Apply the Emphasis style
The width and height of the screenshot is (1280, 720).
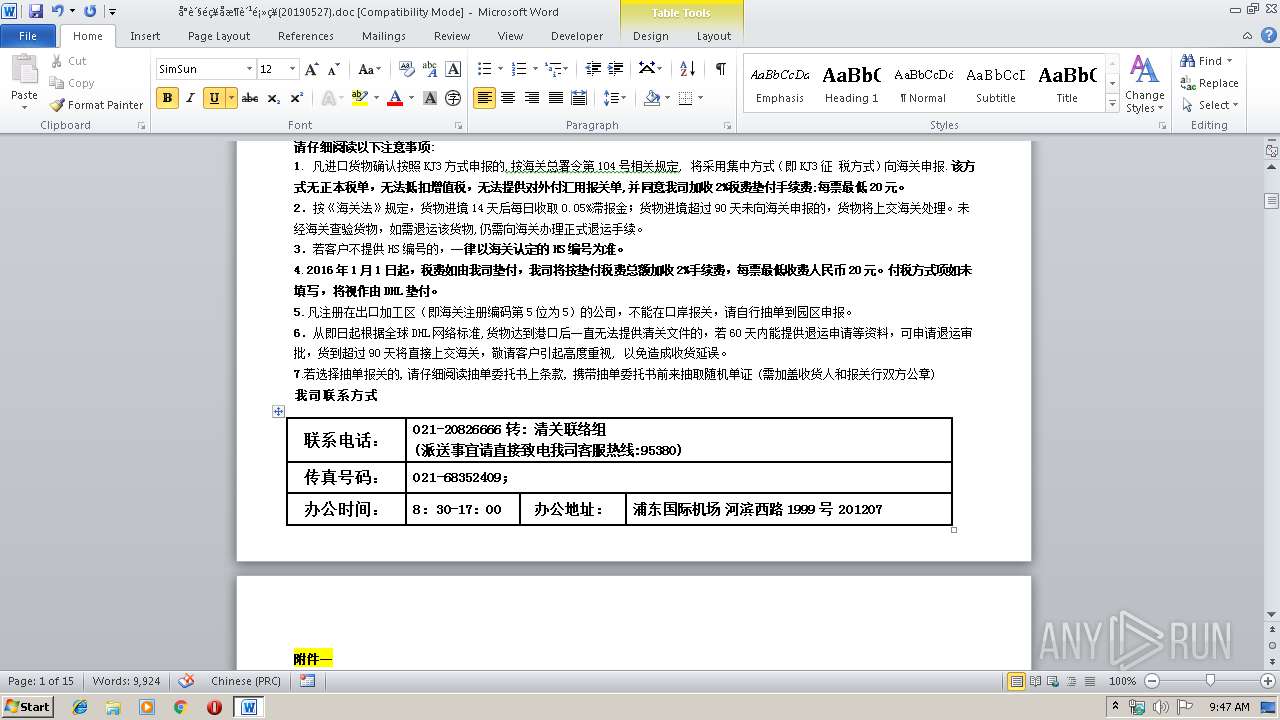tap(780, 84)
